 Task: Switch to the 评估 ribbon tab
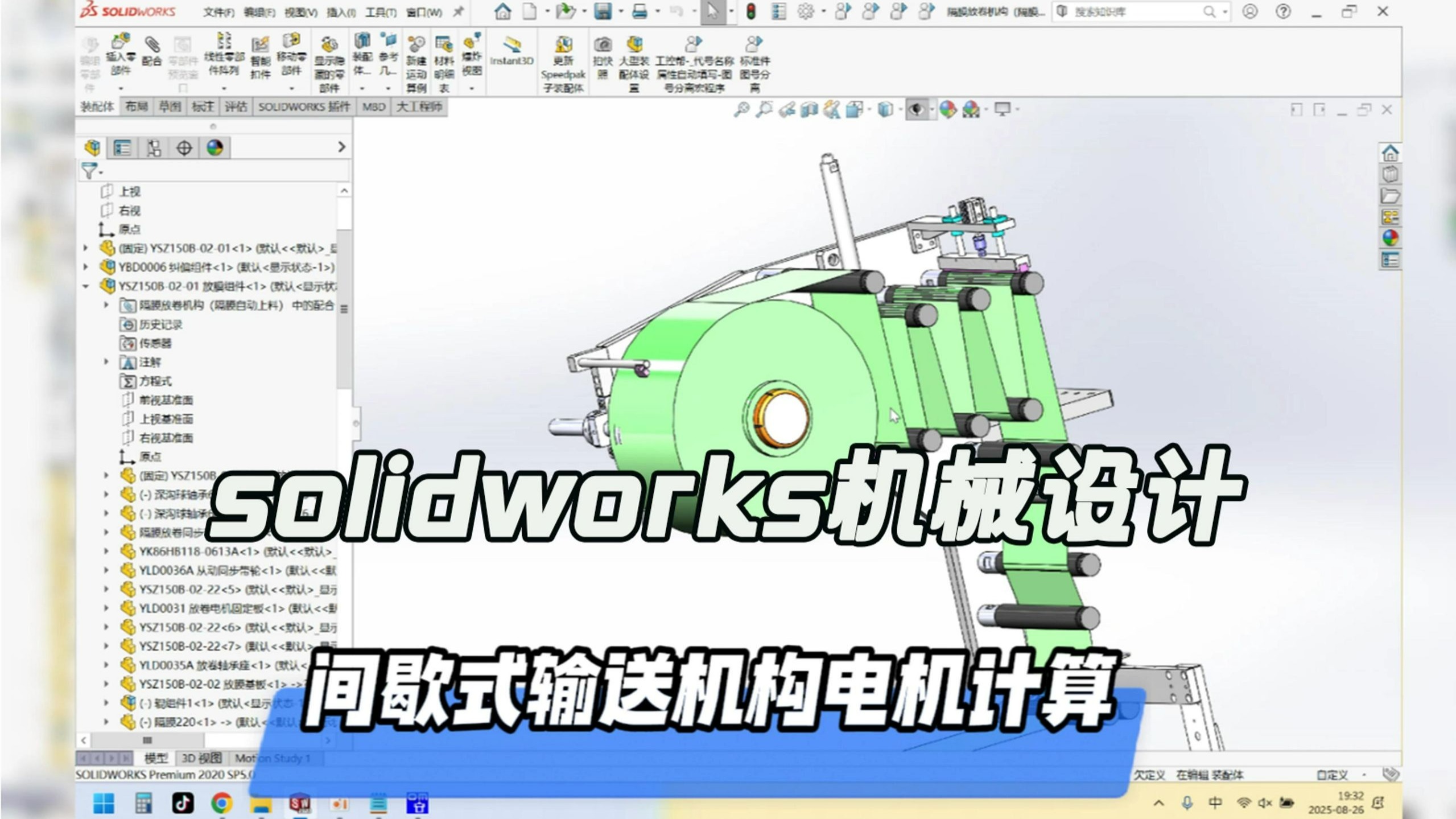(x=236, y=106)
